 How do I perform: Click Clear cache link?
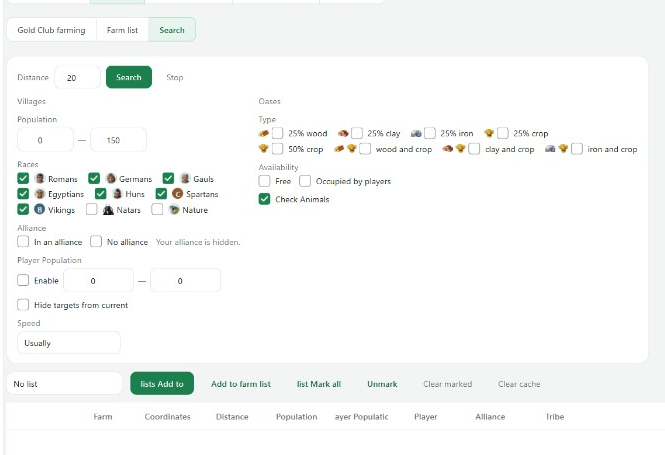coord(519,384)
